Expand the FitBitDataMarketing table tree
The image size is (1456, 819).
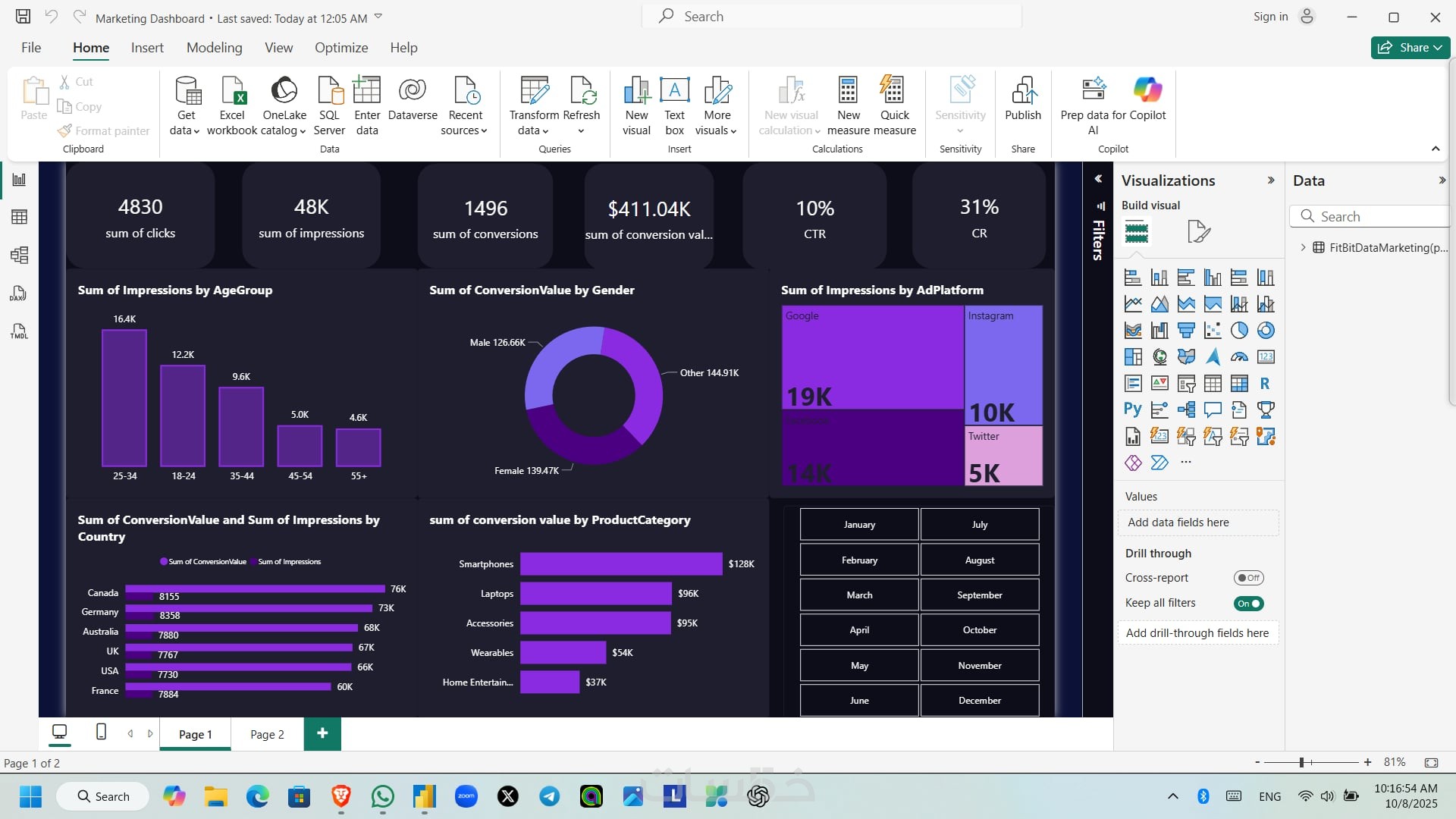(1303, 247)
